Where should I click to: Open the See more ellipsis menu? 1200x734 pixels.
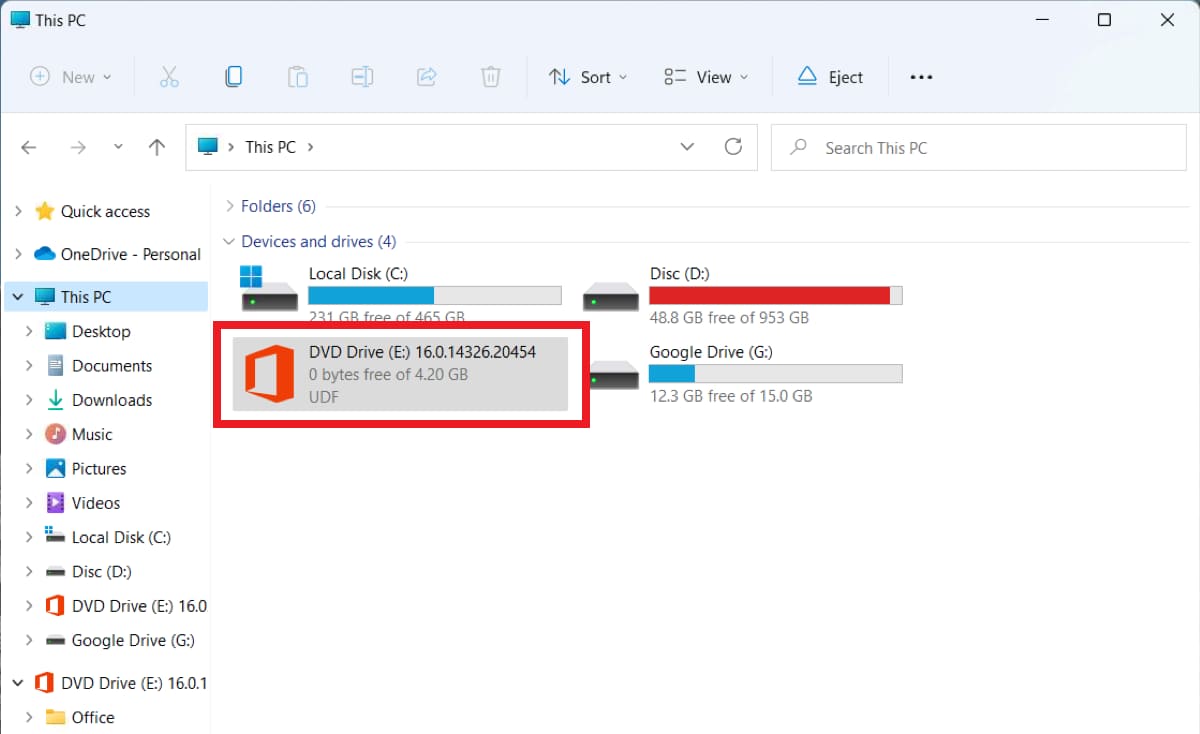coord(921,77)
